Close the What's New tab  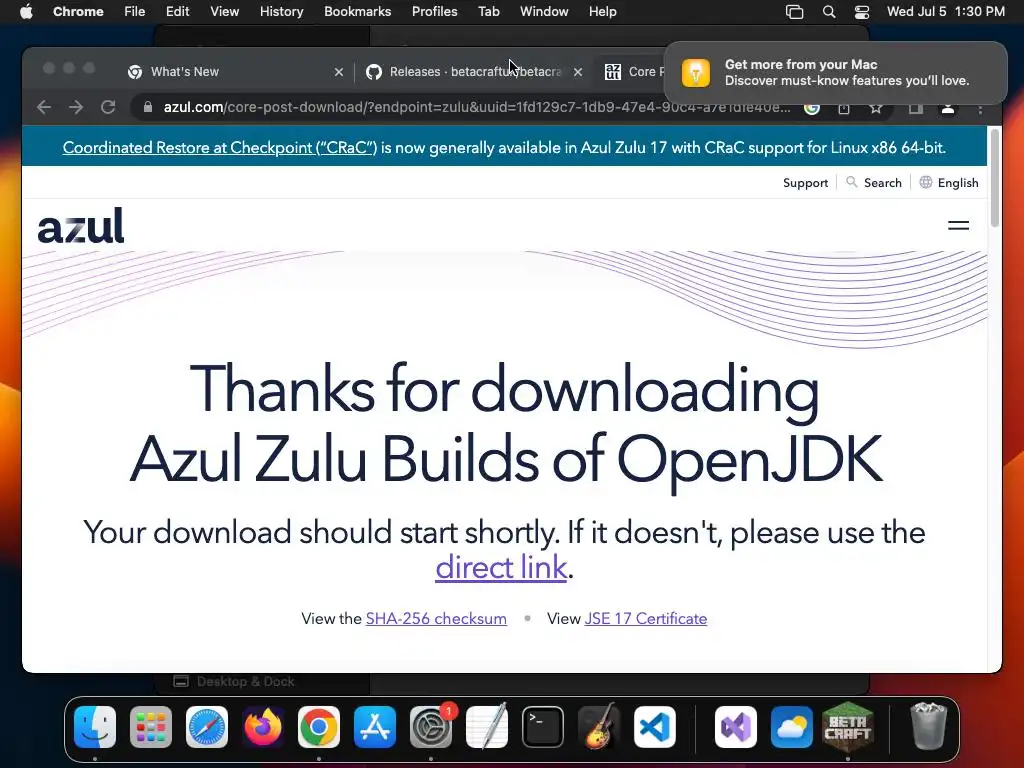(x=338, y=72)
